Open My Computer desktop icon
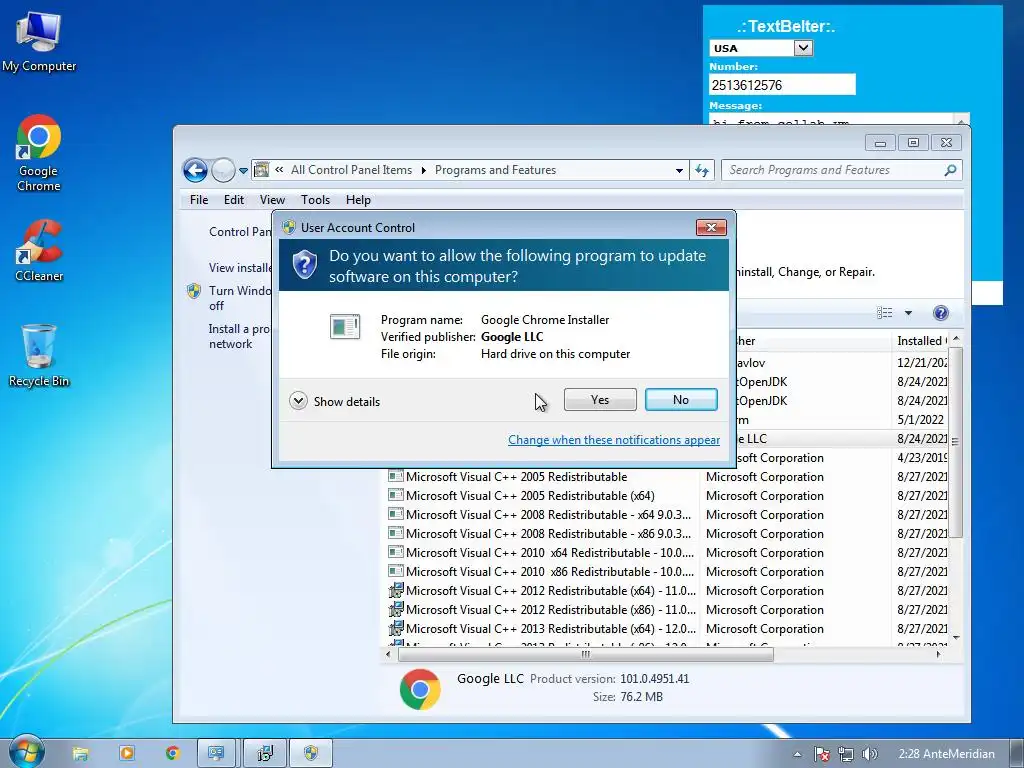 [39, 41]
